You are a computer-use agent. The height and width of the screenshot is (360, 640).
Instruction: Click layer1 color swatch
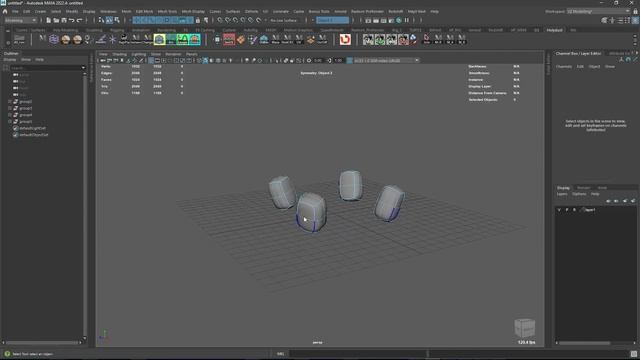click(x=583, y=210)
